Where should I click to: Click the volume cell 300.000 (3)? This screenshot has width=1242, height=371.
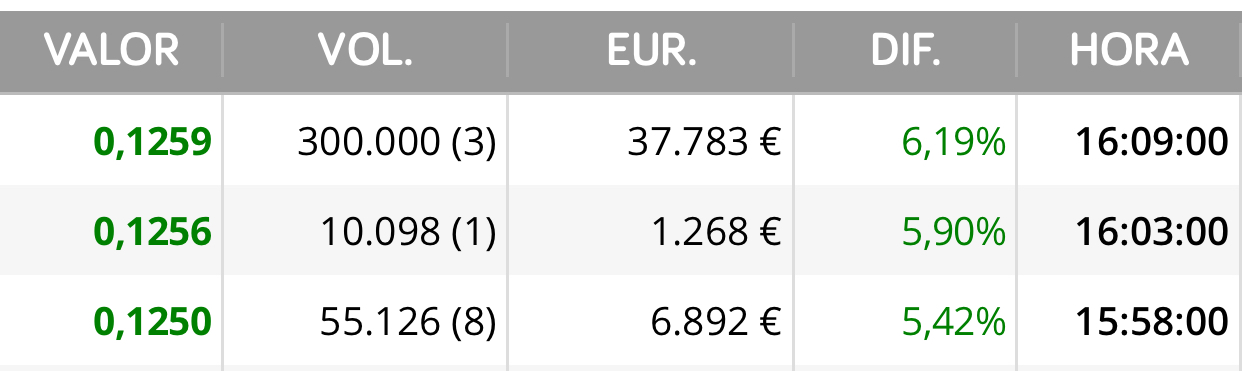pos(397,143)
